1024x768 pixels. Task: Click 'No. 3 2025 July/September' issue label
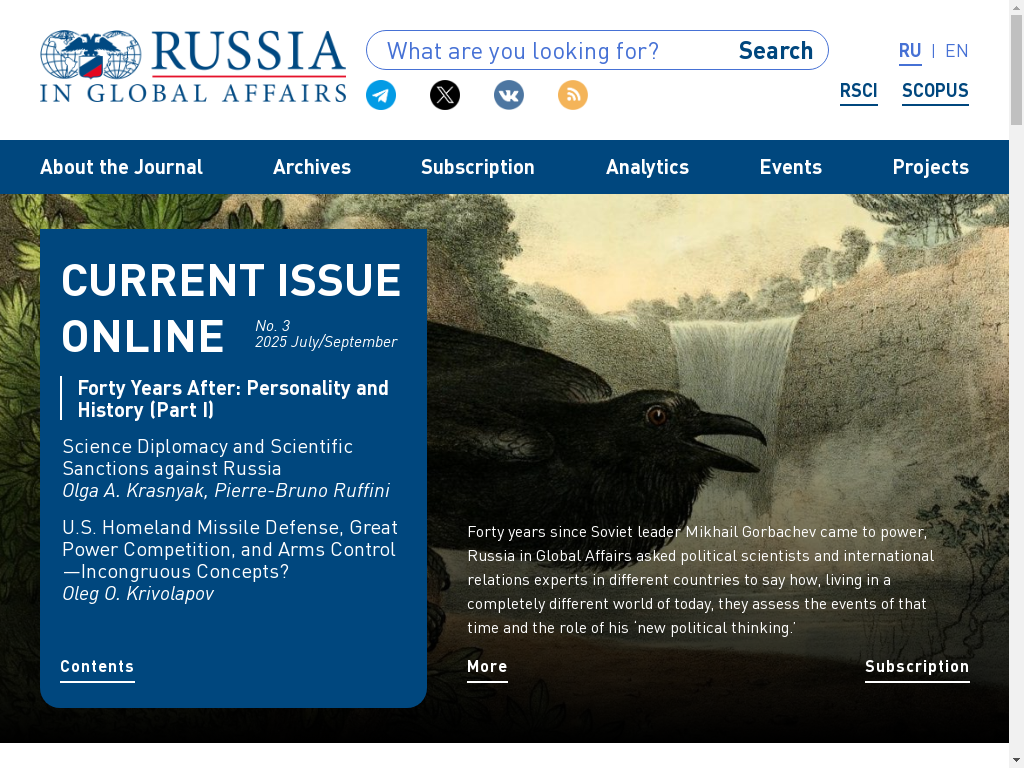(326, 334)
